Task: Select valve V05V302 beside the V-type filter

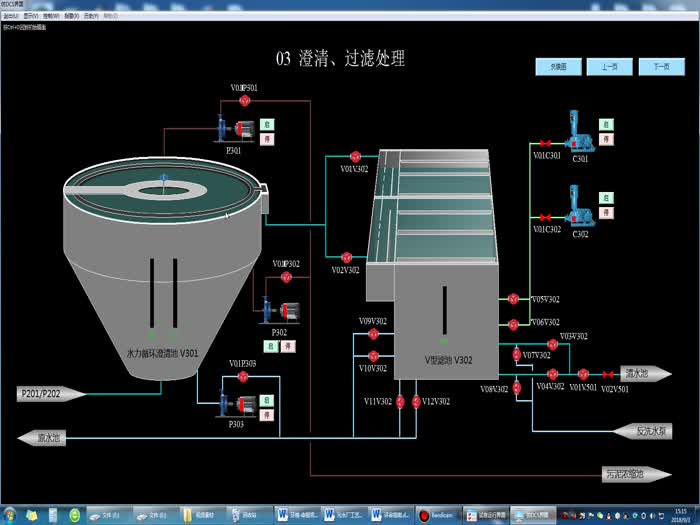Action: [x=513, y=299]
